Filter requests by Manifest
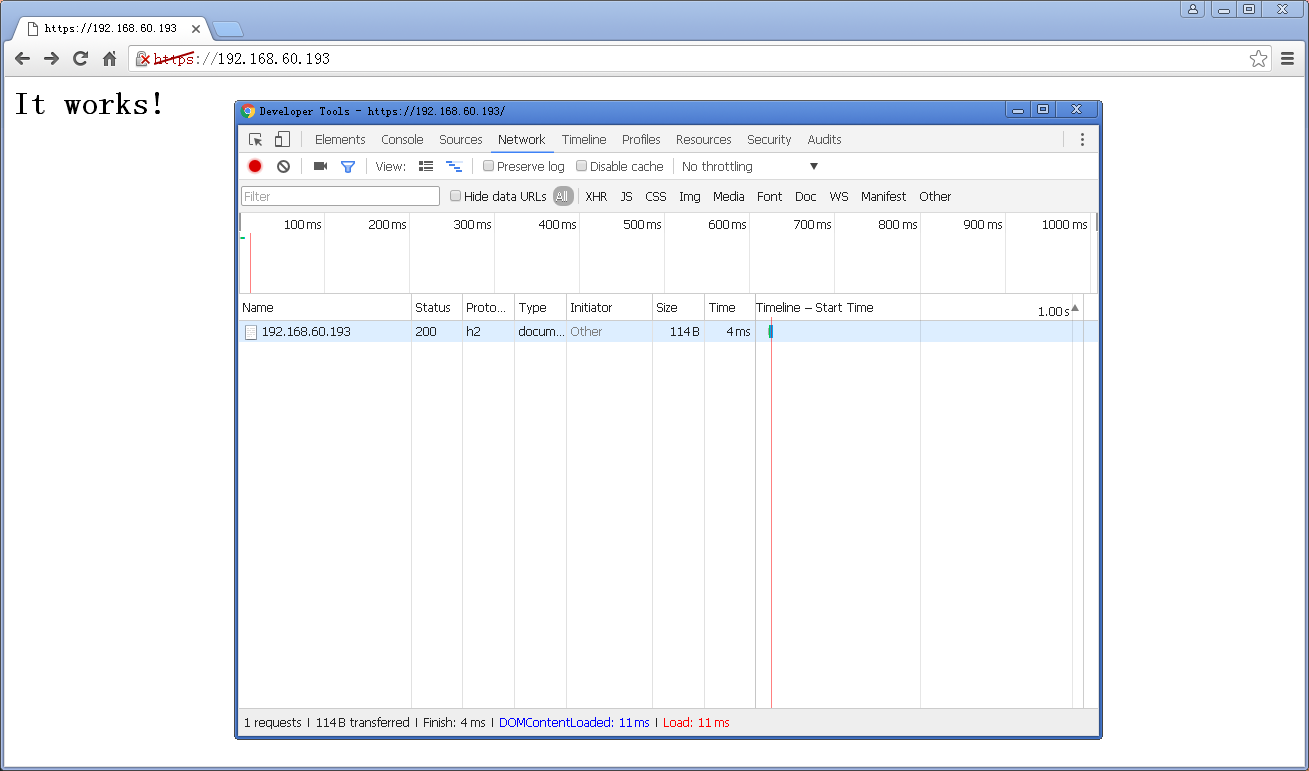Image resolution: width=1309 pixels, height=771 pixels. (x=884, y=197)
